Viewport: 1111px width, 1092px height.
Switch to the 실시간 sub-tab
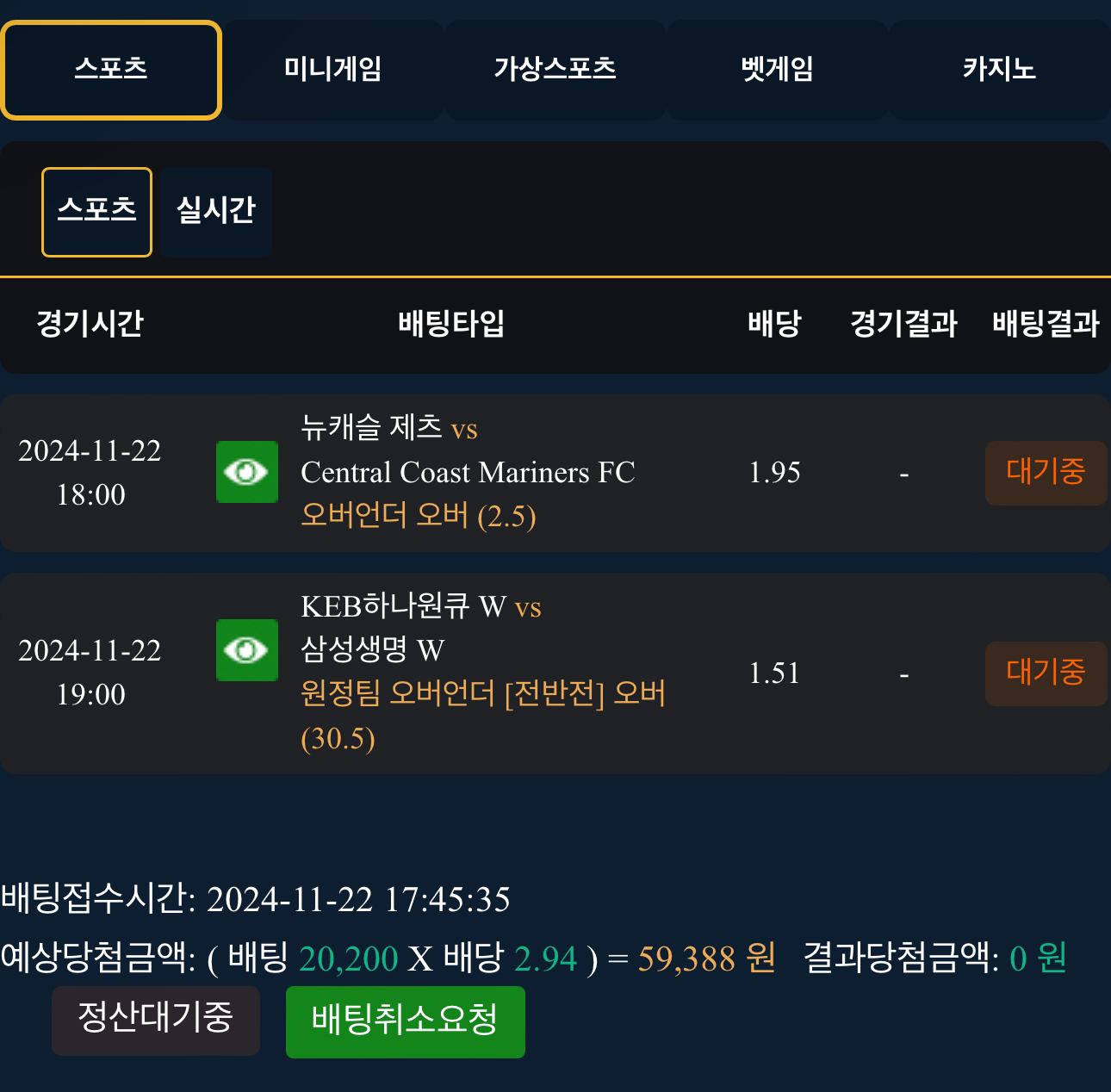[x=216, y=212]
